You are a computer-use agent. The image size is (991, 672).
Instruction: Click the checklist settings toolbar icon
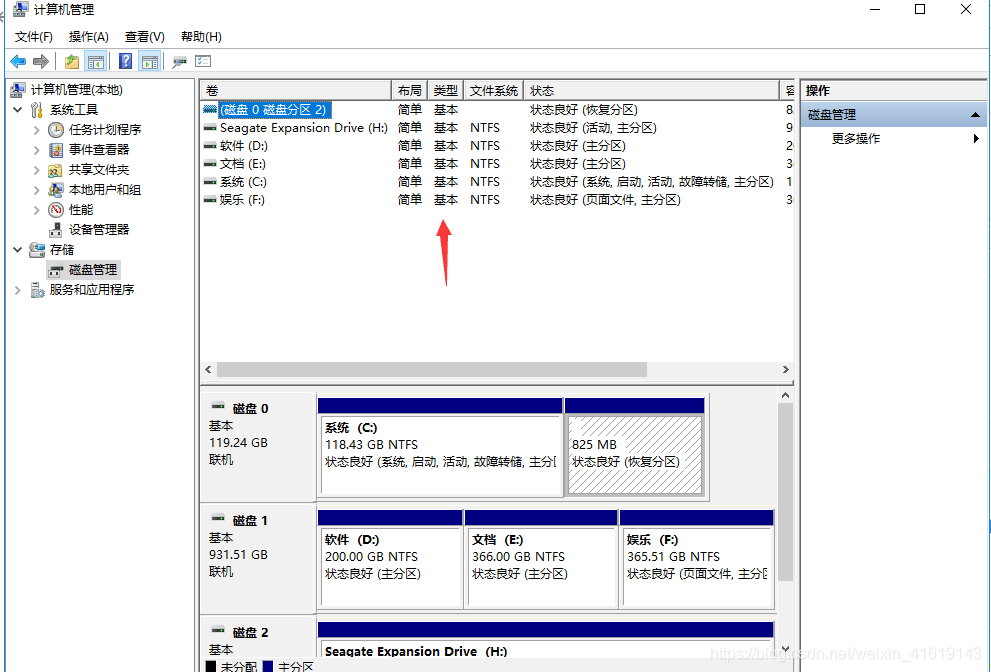(203, 62)
